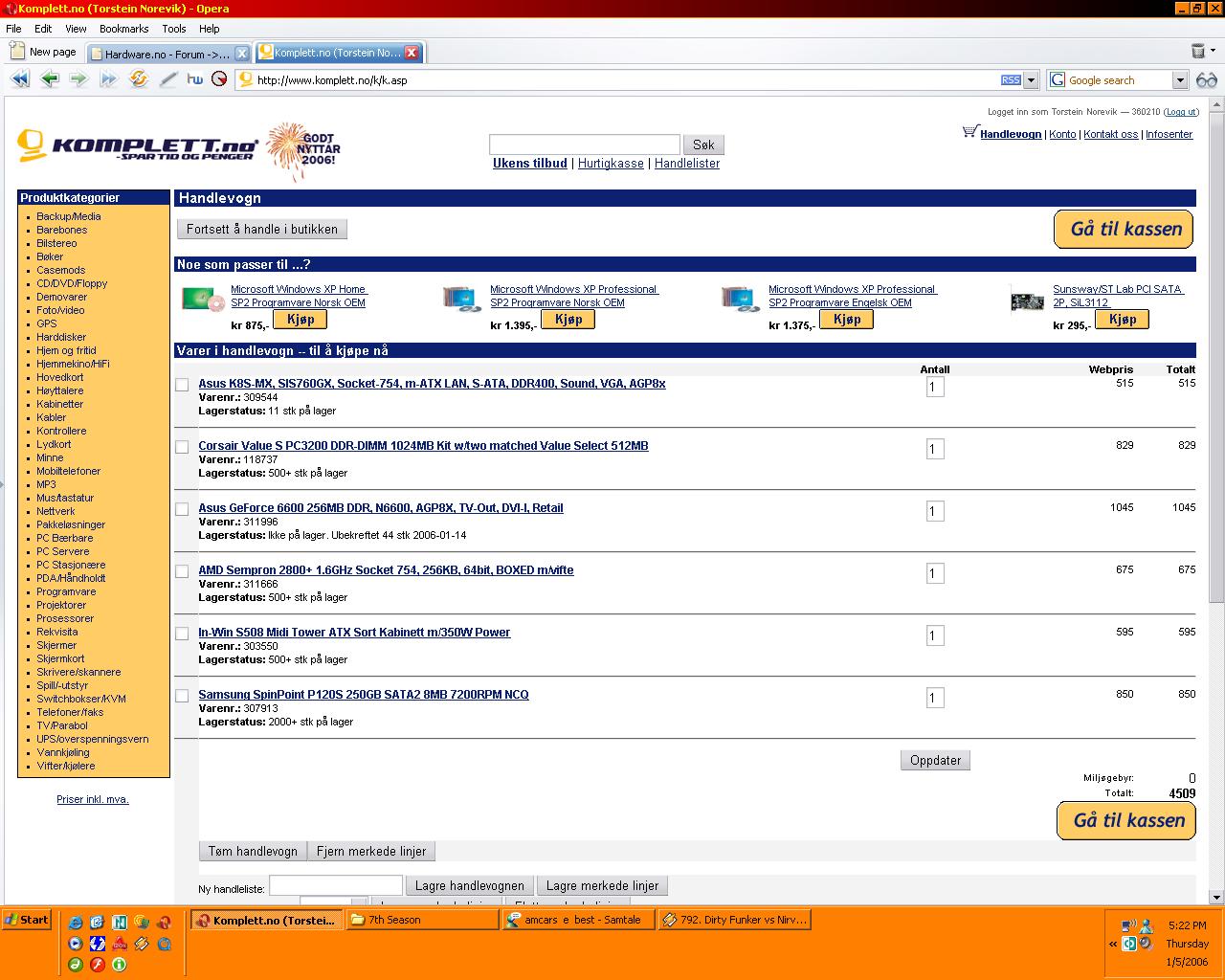Click the fast forward navigation icon
This screenshot has width=1225, height=980.
tap(108, 79)
